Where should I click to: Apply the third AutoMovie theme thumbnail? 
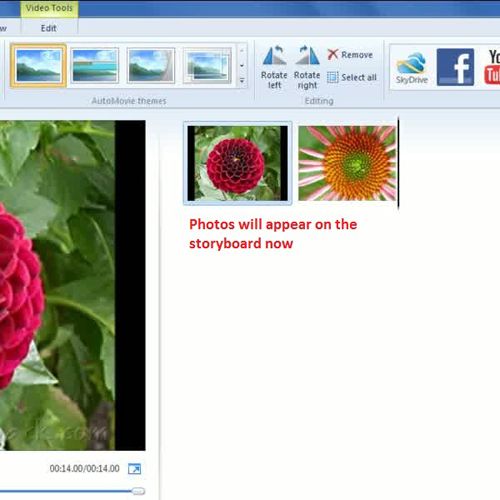pyautogui.click(x=151, y=65)
